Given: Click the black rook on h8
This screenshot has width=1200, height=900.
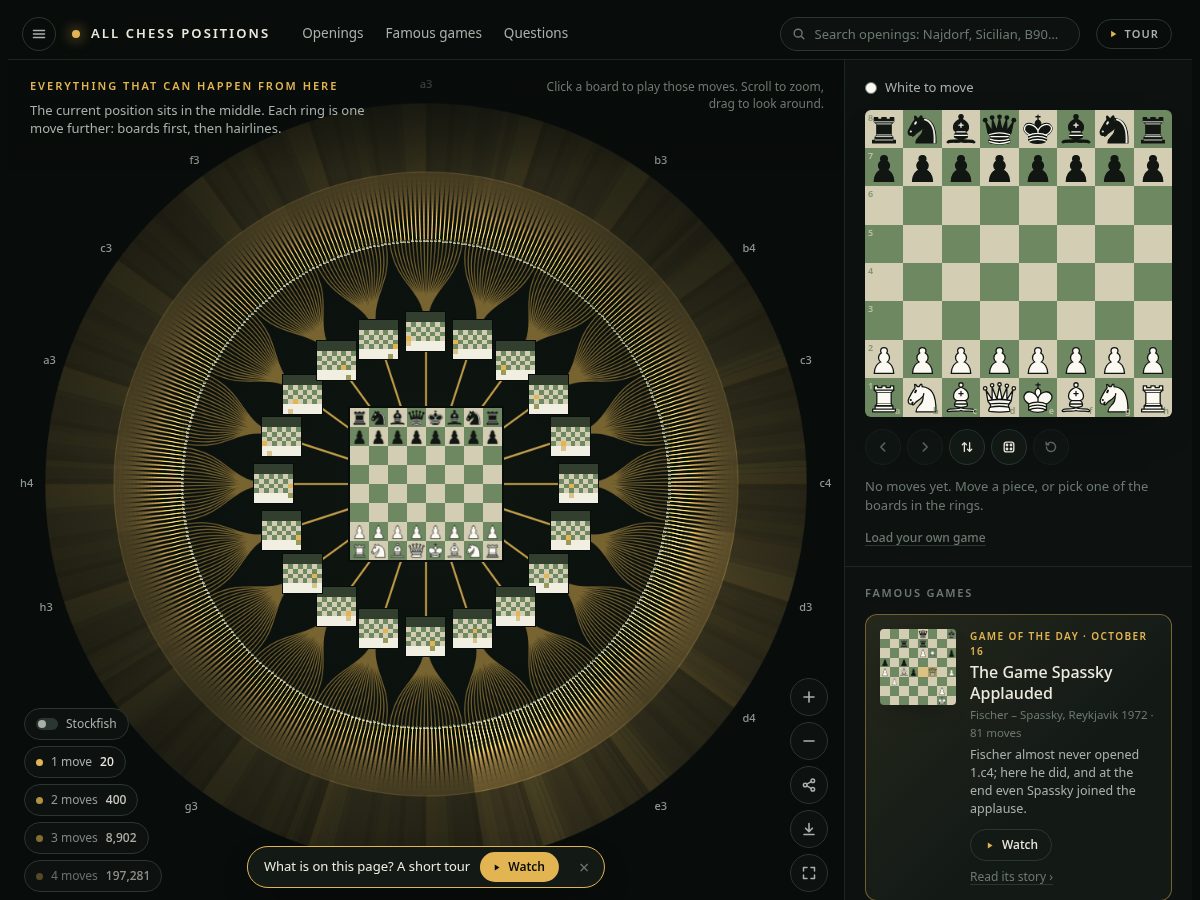Looking at the screenshot, I should (x=1153, y=129).
